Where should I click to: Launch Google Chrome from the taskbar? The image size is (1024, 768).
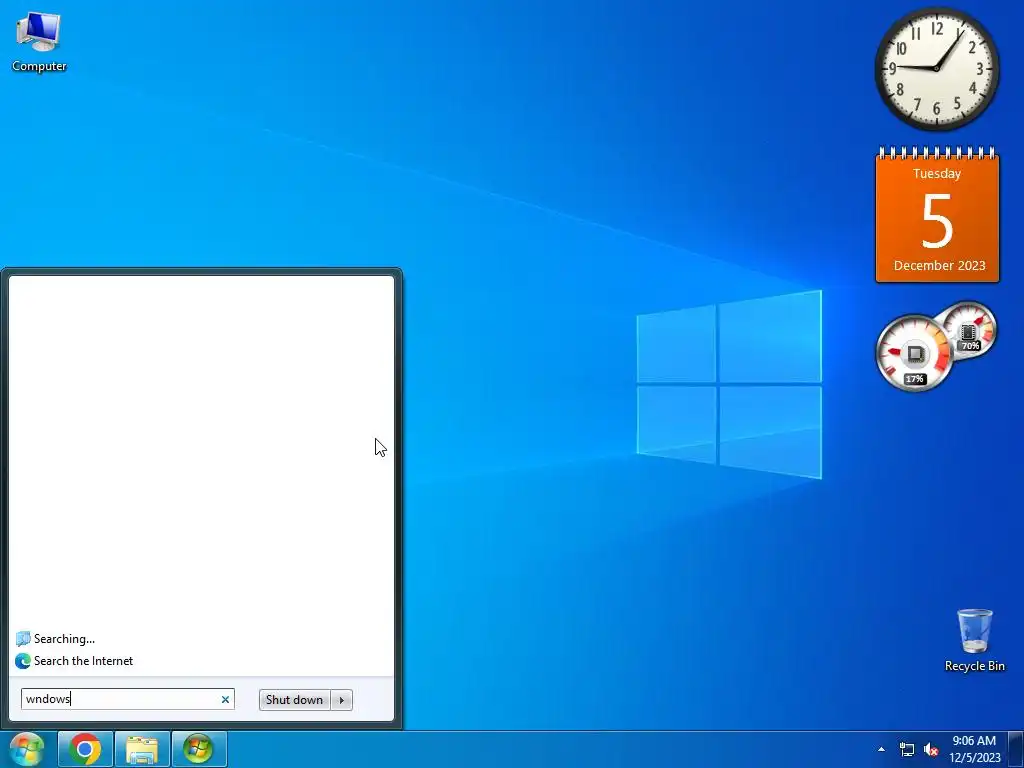(85, 749)
